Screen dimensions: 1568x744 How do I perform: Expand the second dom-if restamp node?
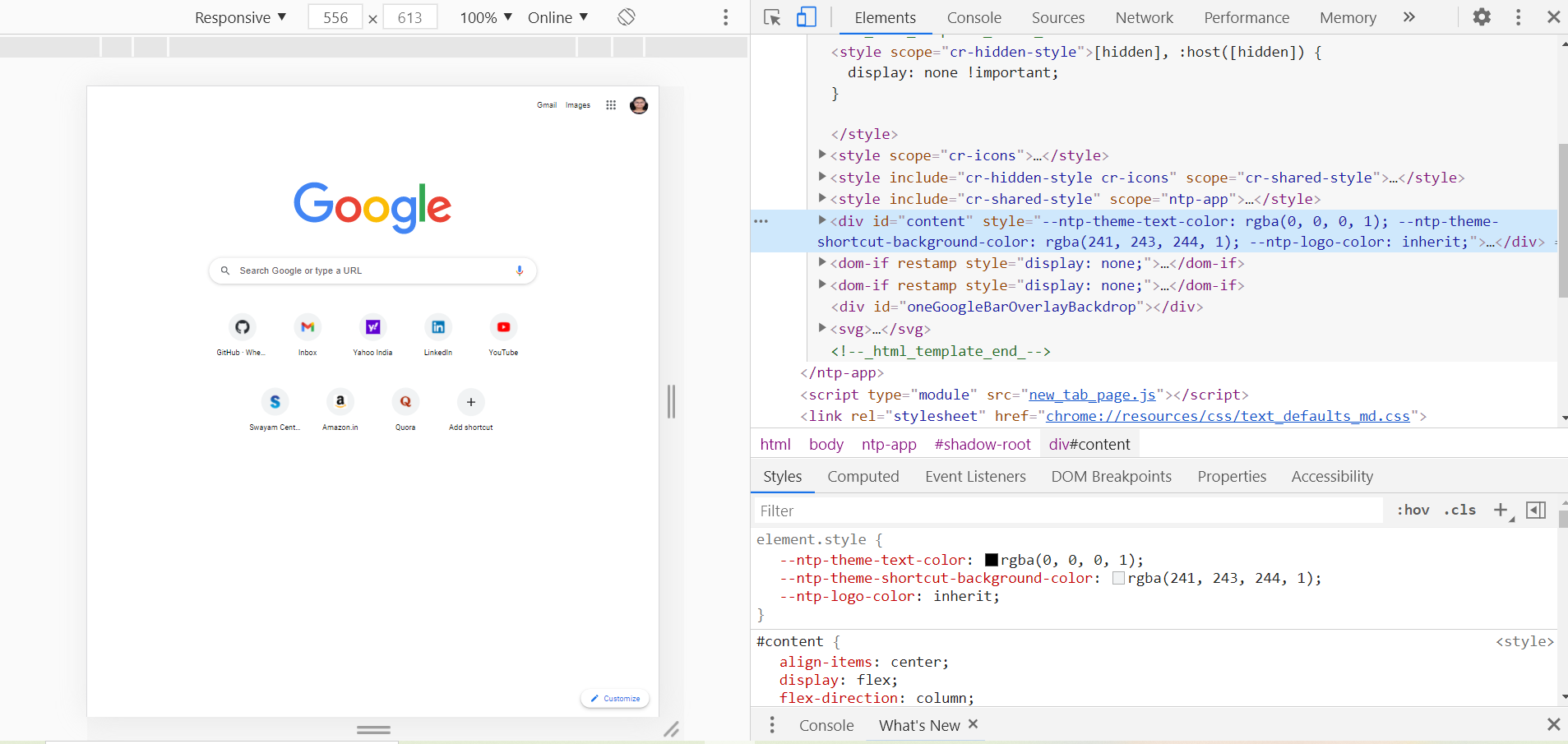click(821, 284)
